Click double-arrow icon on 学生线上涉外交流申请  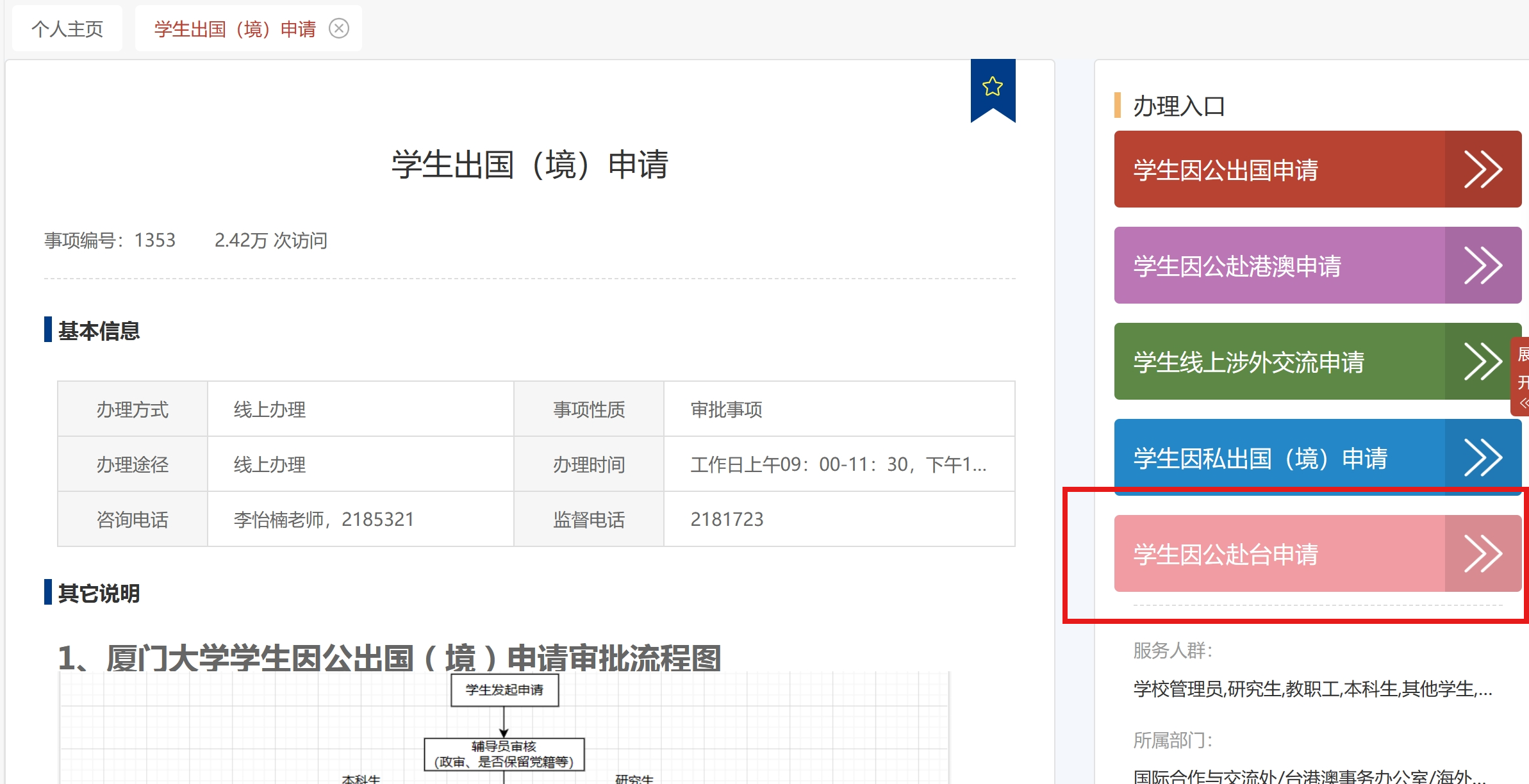click(1482, 362)
